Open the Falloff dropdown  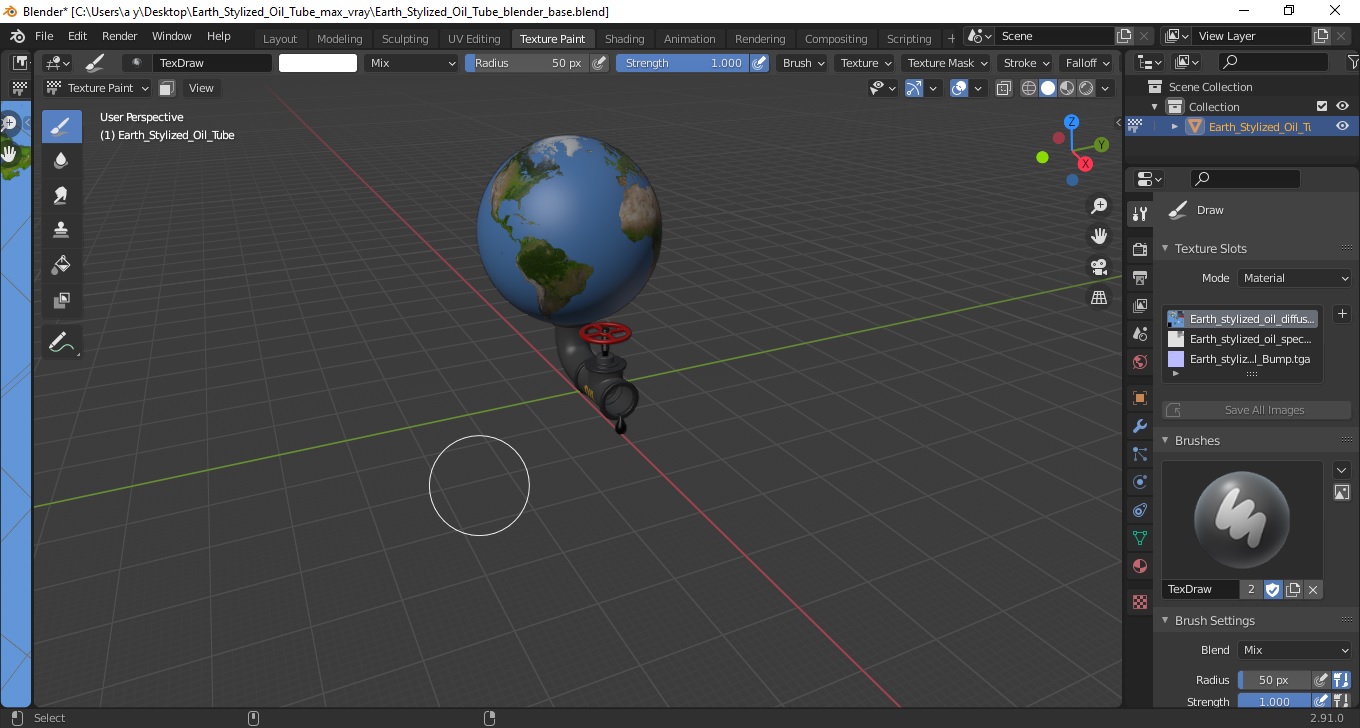1087,63
